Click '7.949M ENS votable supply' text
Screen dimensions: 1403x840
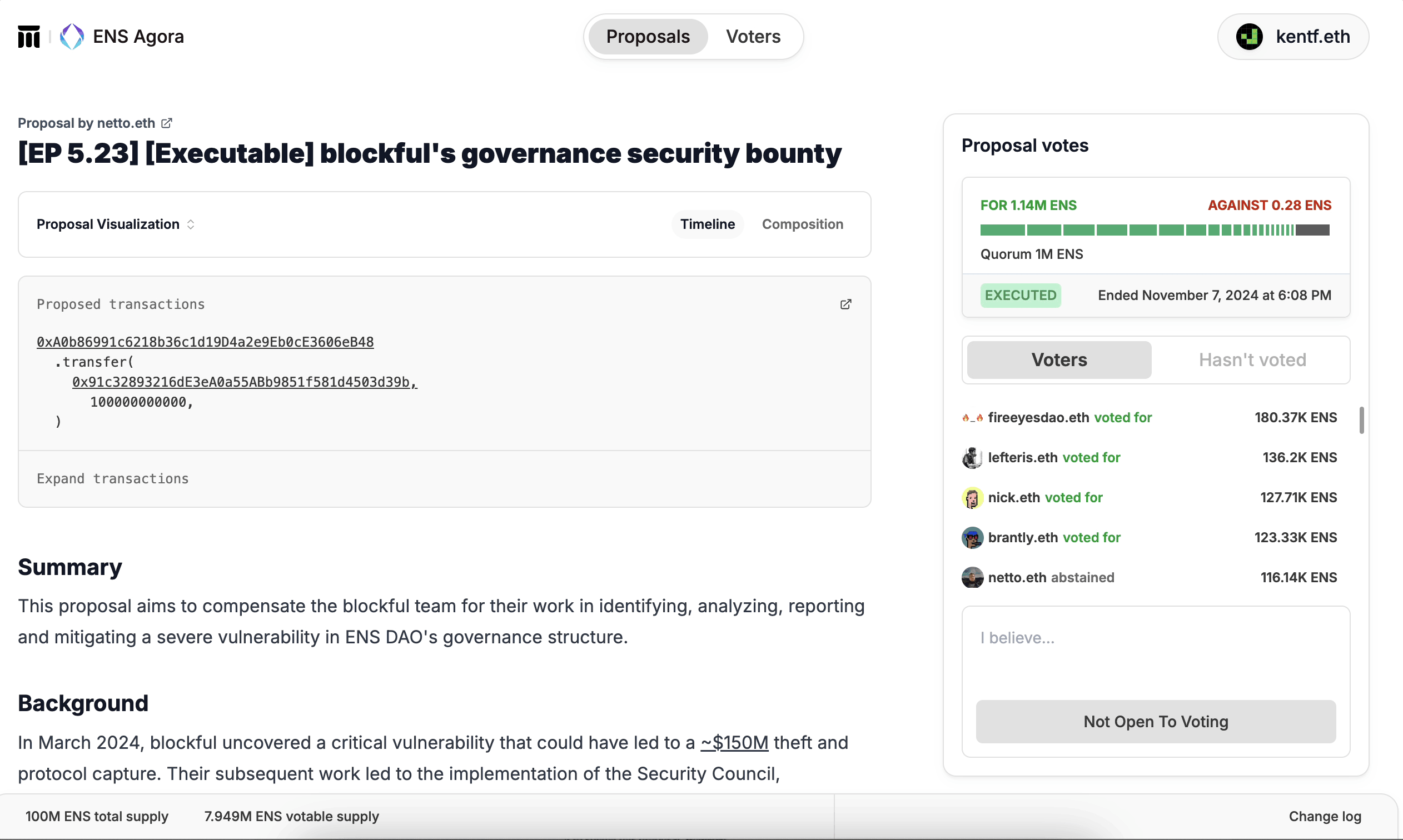coord(292,816)
